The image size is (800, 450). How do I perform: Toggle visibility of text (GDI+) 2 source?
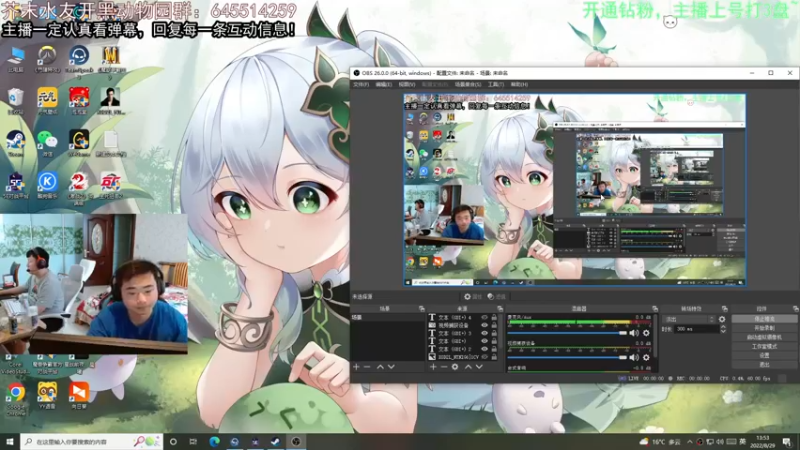484,349
